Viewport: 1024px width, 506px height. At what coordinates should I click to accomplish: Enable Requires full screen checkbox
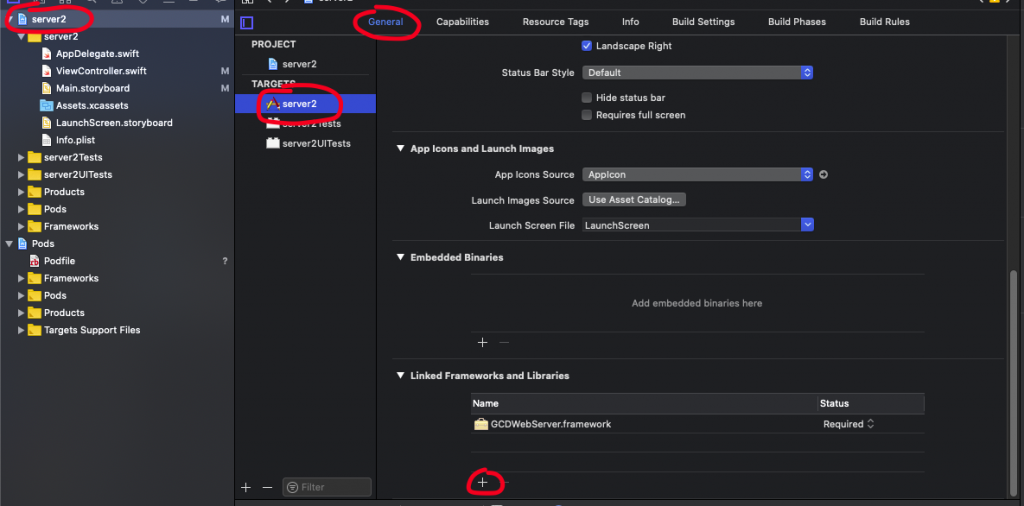(x=586, y=115)
